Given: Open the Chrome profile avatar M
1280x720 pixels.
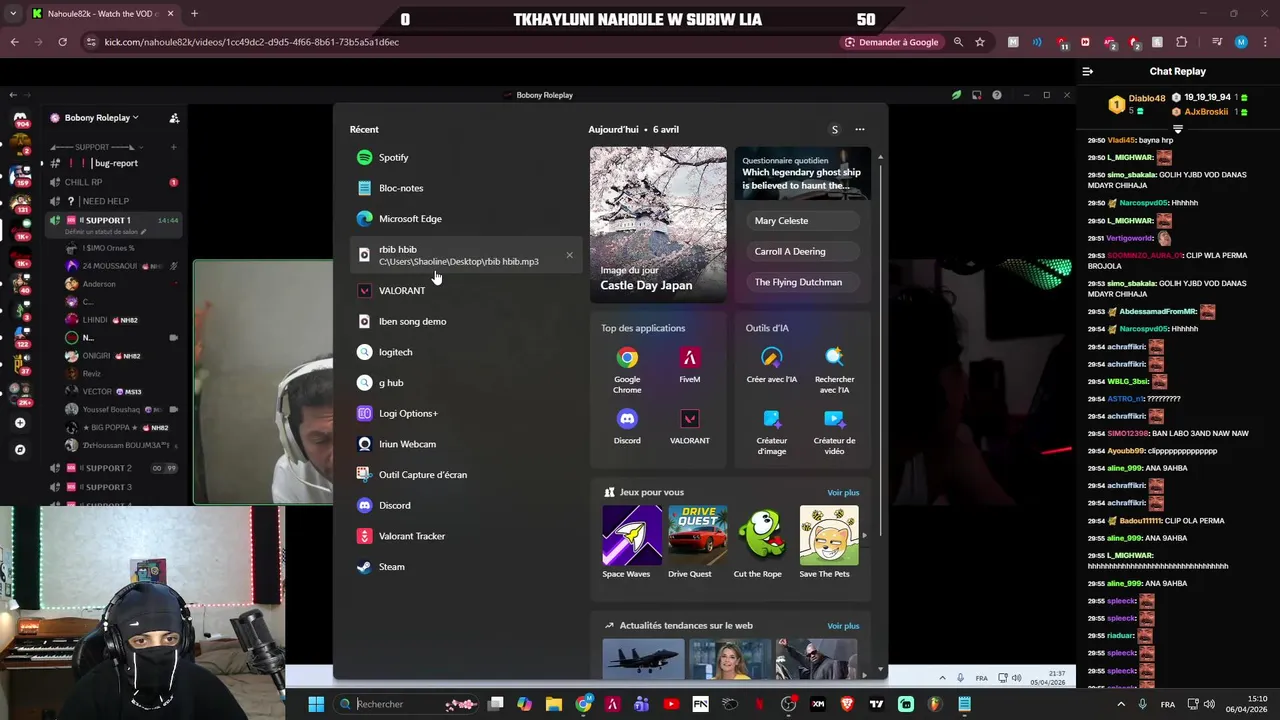Looking at the screenshot, I should [x=1241, y=42].
